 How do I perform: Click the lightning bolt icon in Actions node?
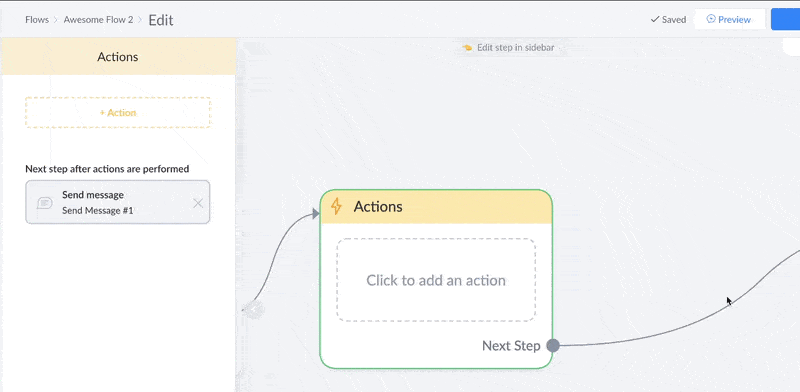tap(336, 207)
